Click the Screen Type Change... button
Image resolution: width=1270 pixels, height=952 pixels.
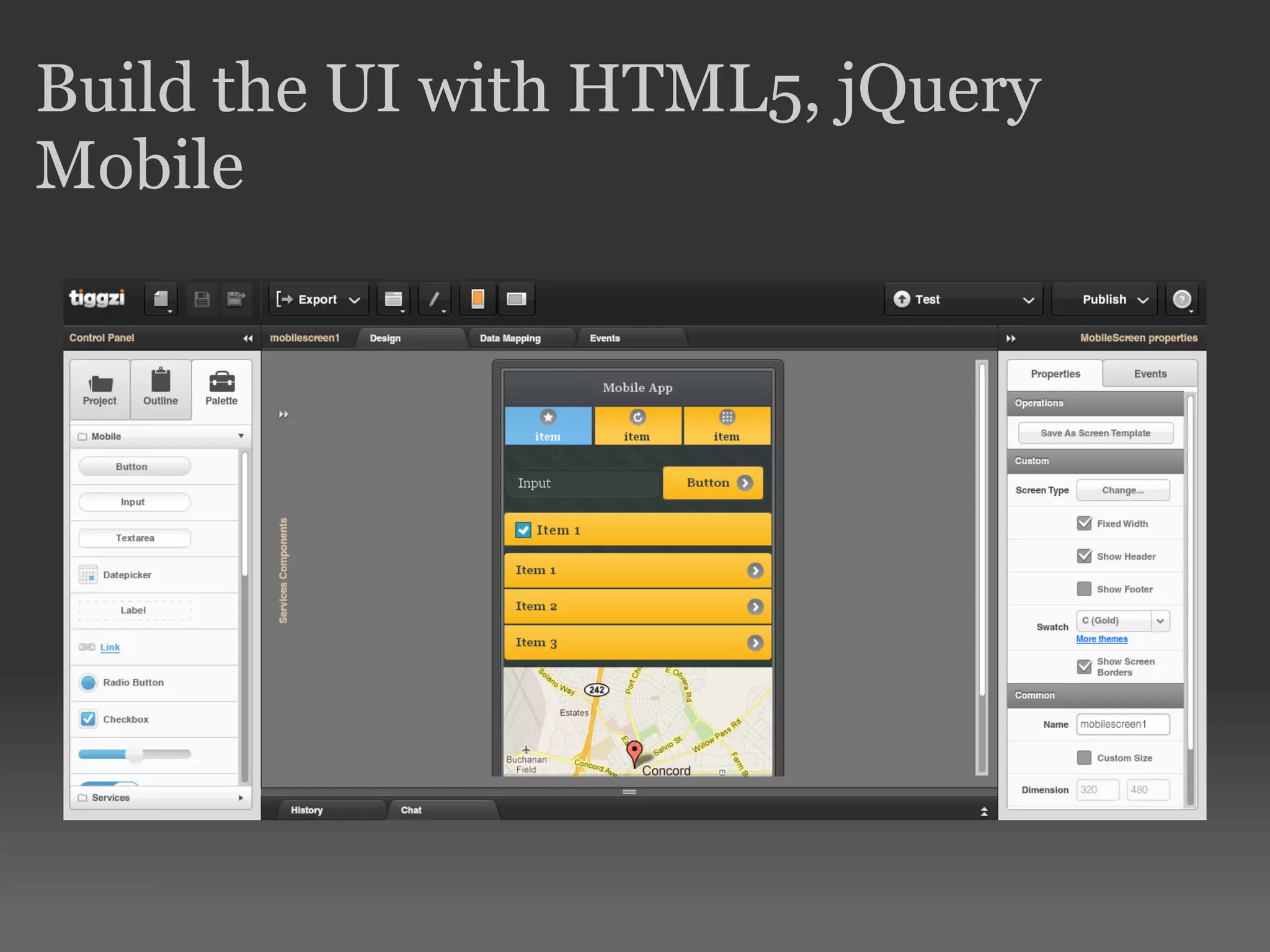click(x=1123, y=490)
